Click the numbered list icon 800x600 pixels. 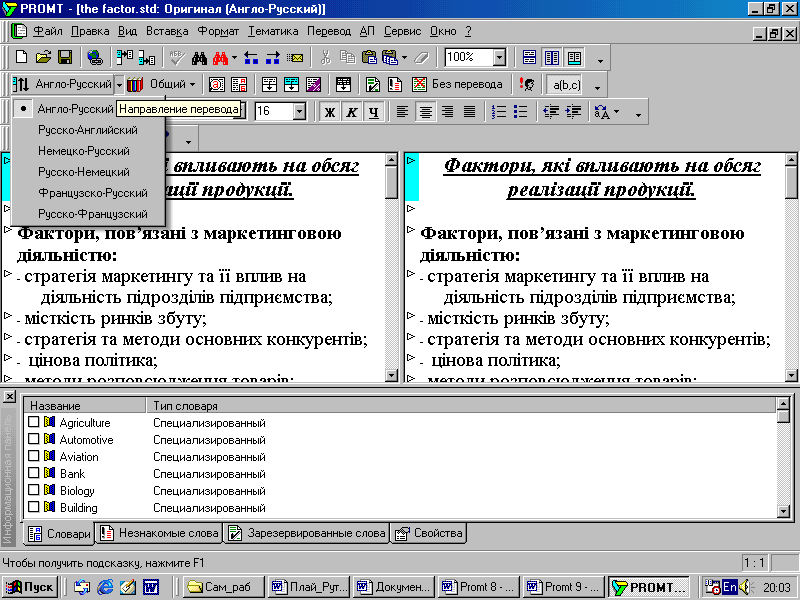[x=498, y=111]
